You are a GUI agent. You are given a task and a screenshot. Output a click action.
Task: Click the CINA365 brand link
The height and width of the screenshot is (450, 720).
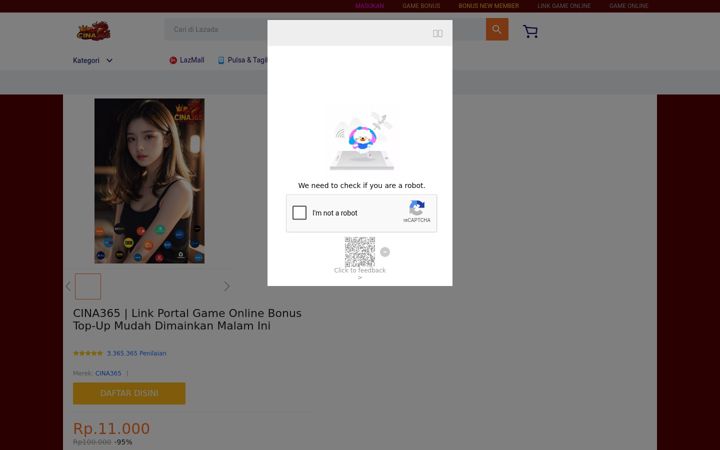tap(108, 373)
